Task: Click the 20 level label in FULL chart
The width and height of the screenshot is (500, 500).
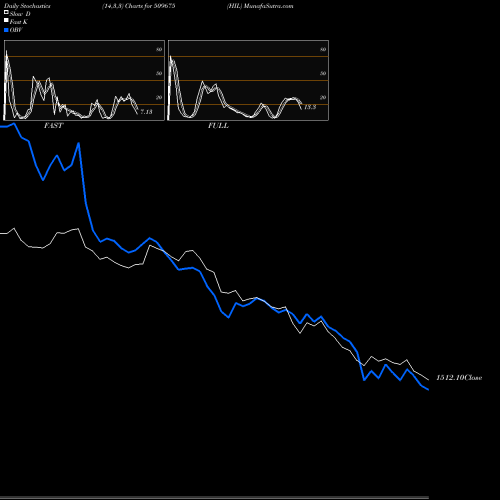Action: coord(323,97)
